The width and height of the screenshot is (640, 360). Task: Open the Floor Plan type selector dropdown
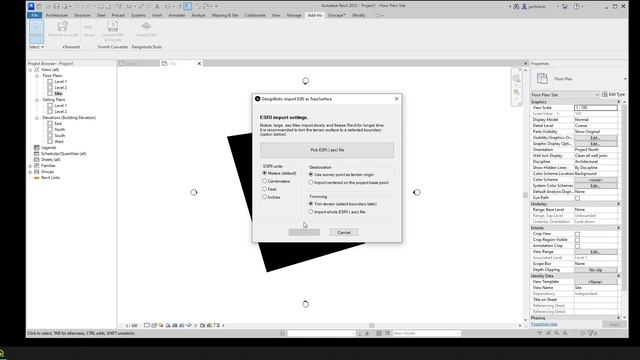click(625, 79)
